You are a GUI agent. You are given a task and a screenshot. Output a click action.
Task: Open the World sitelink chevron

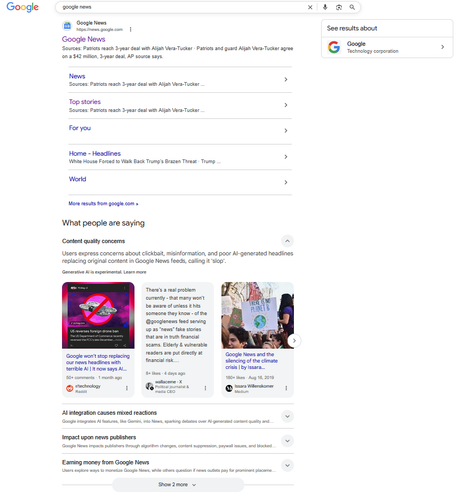(286, 182)
